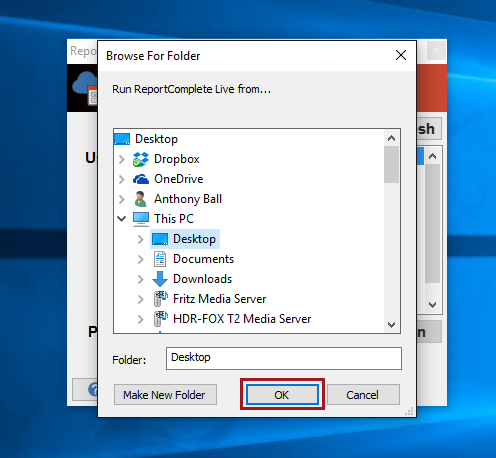This screenshot has width=496, height=458.
Task: Confirm selection with the OK button
Action: tap(282, 395)
